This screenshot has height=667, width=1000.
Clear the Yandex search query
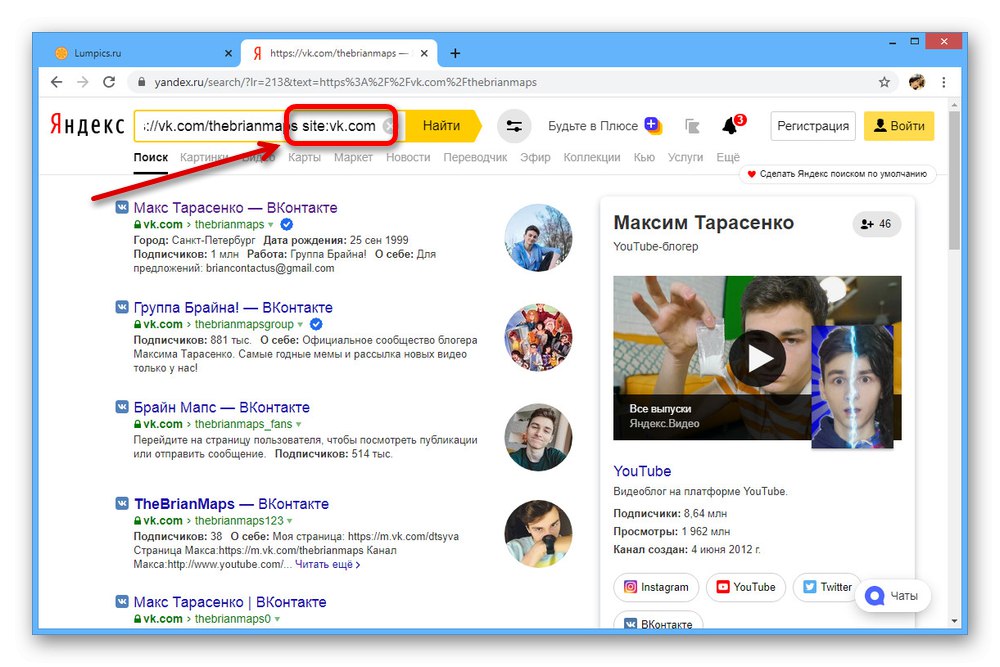388,126
